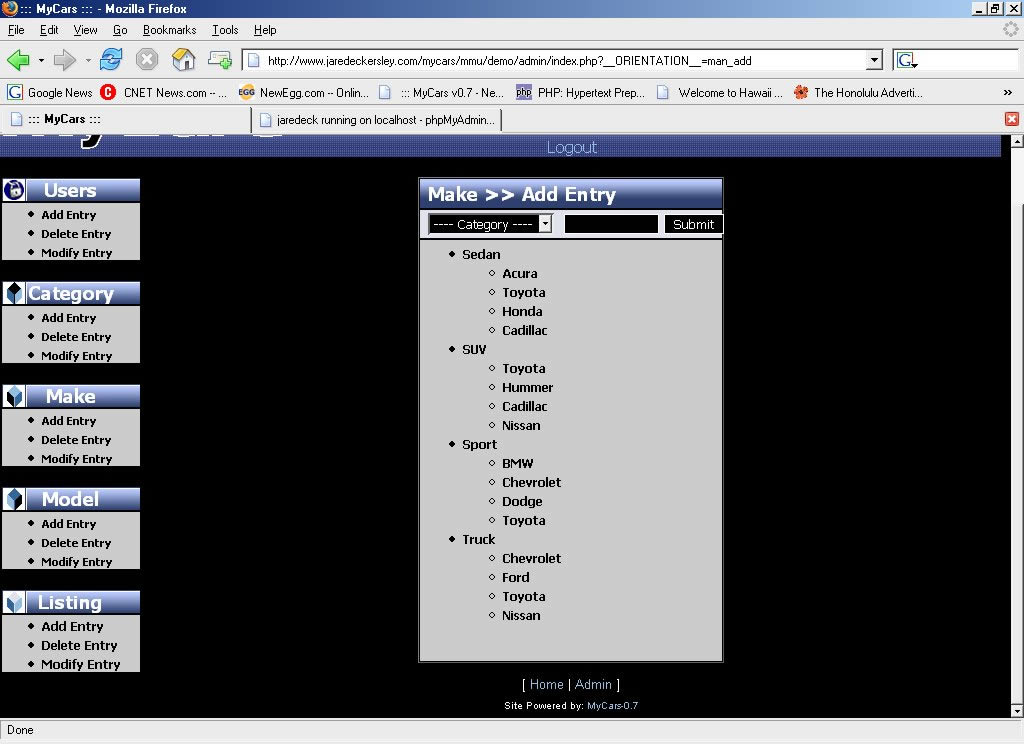Click Delete Entry under Users
This screenshot has height=744, width=1024.
coord(76,234)
